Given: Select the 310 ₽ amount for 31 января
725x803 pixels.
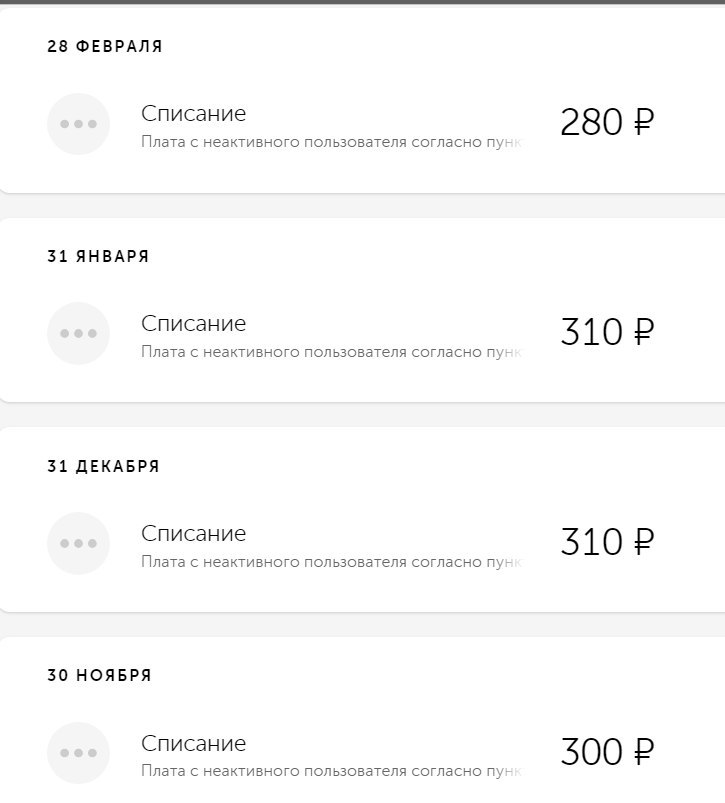Looking at the screenshot, I should pyautogui.click(x=607, y=332).
